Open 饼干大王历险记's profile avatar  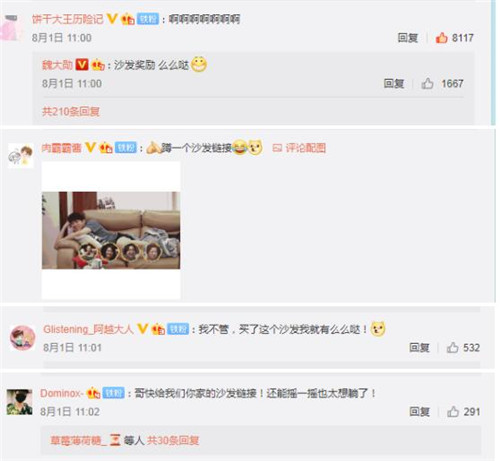11,28
